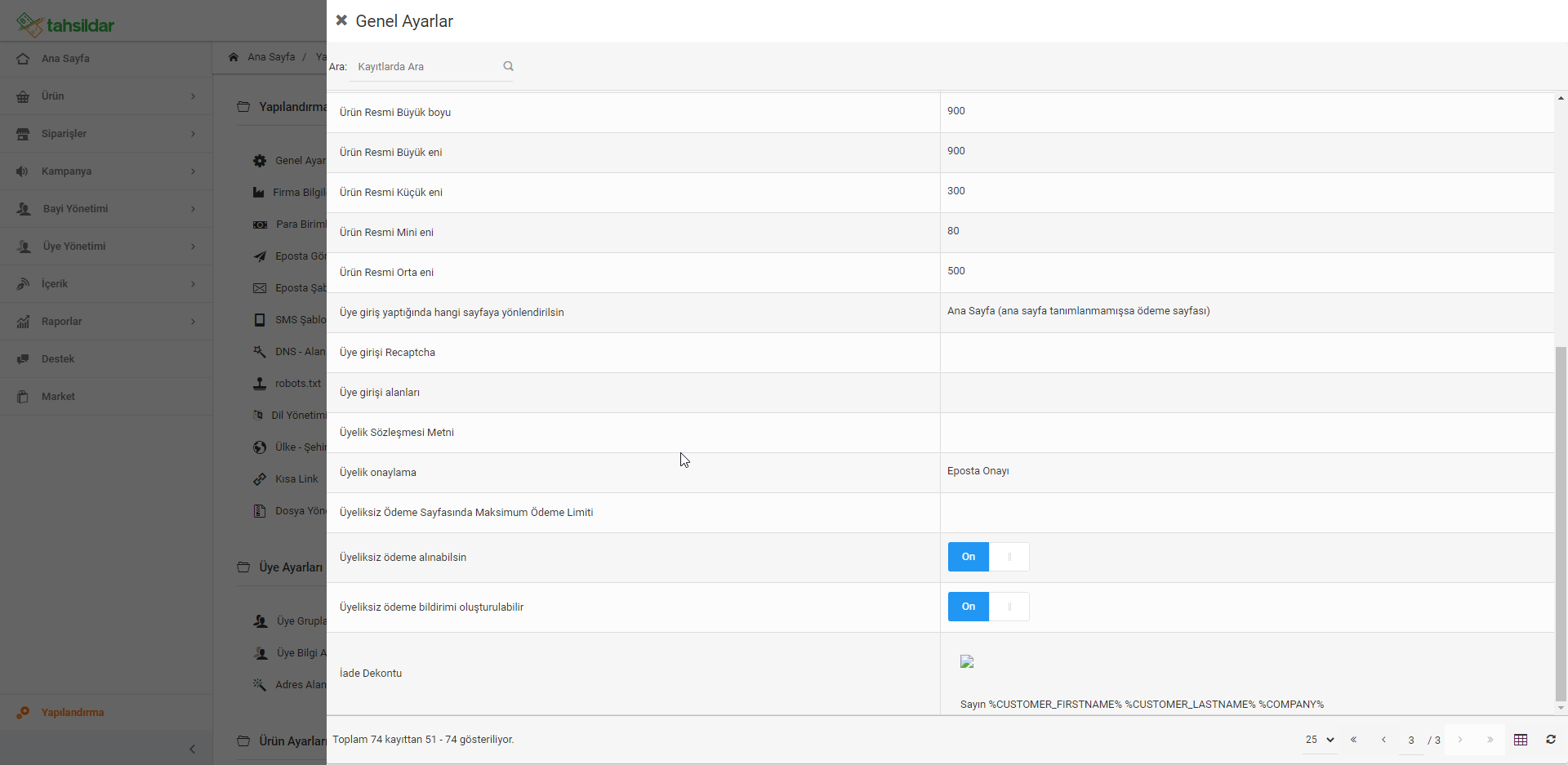Click the Yapılandırma section folder heading
Screen dimensions: 1568x765
pos(282,107)
